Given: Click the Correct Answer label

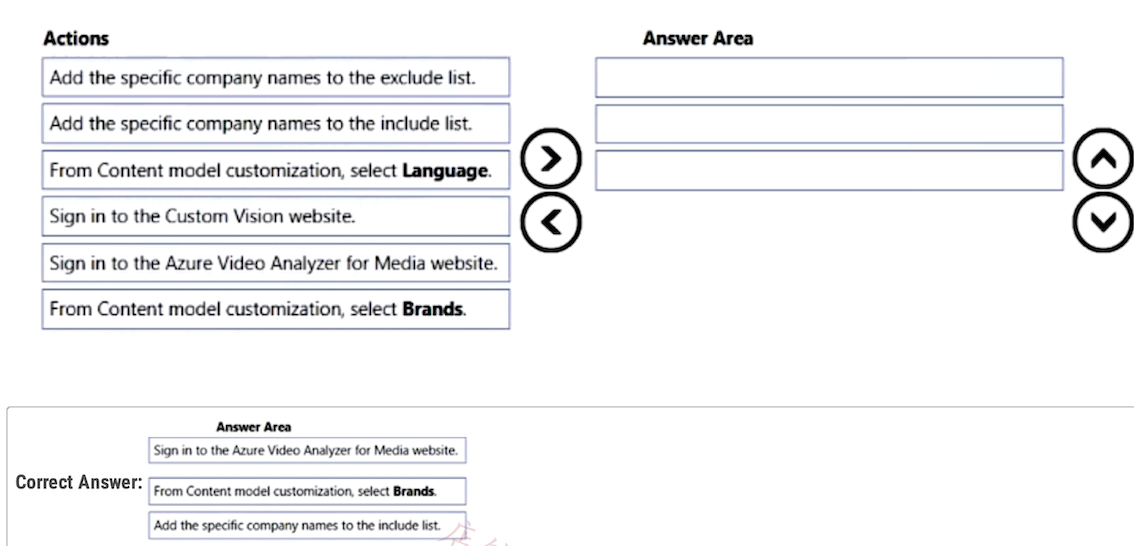Looking at the screenshot, I should [79, 482].
